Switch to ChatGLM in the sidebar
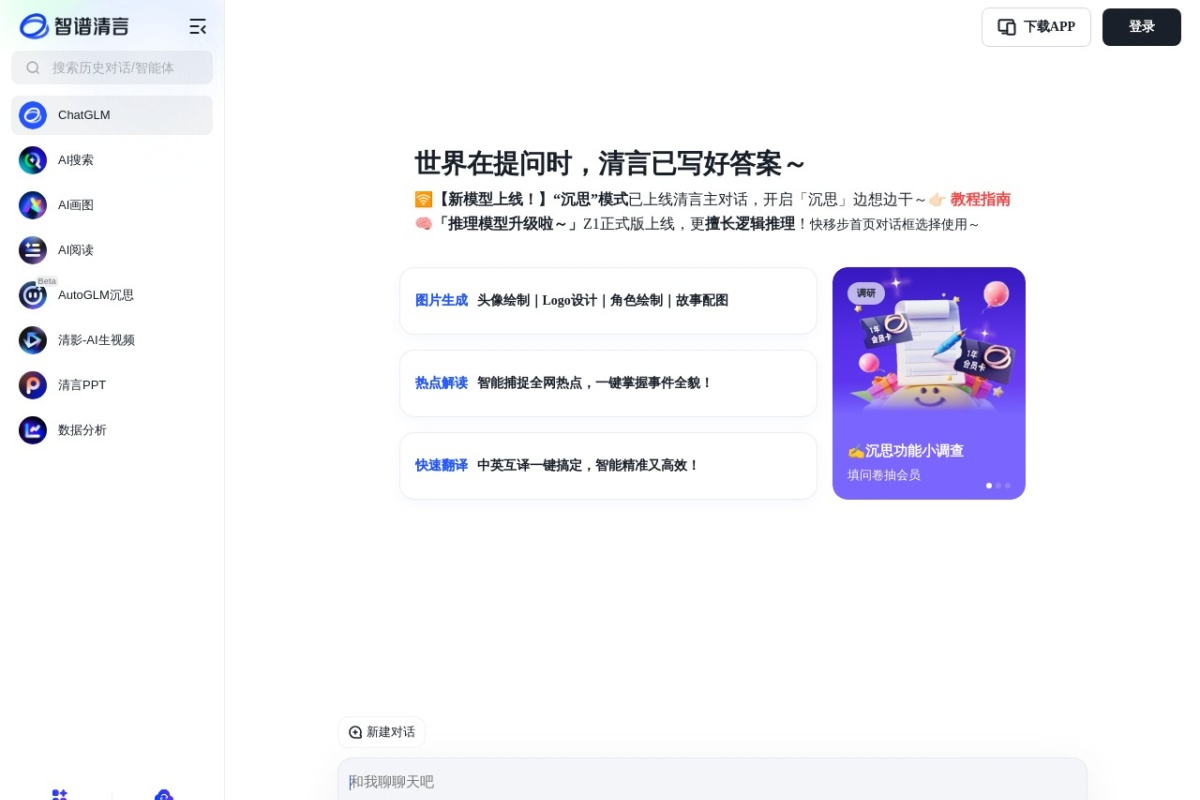 84,115
